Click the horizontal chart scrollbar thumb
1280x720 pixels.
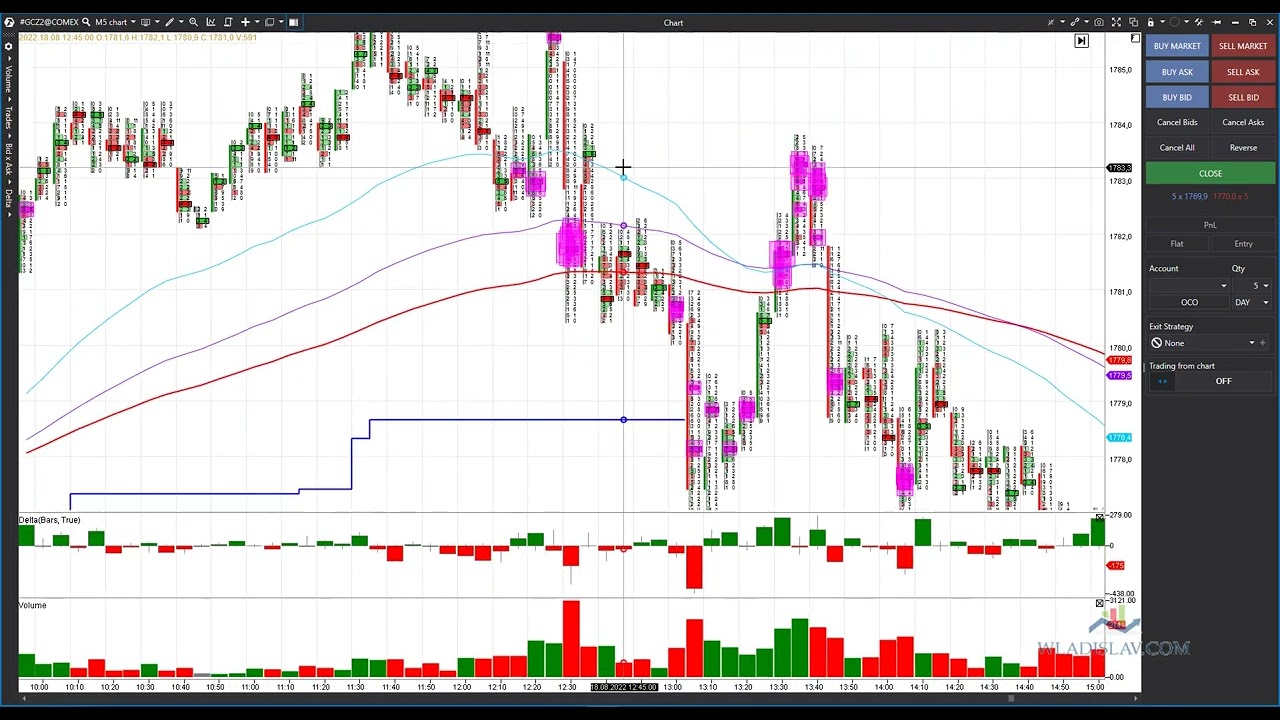1011,699
